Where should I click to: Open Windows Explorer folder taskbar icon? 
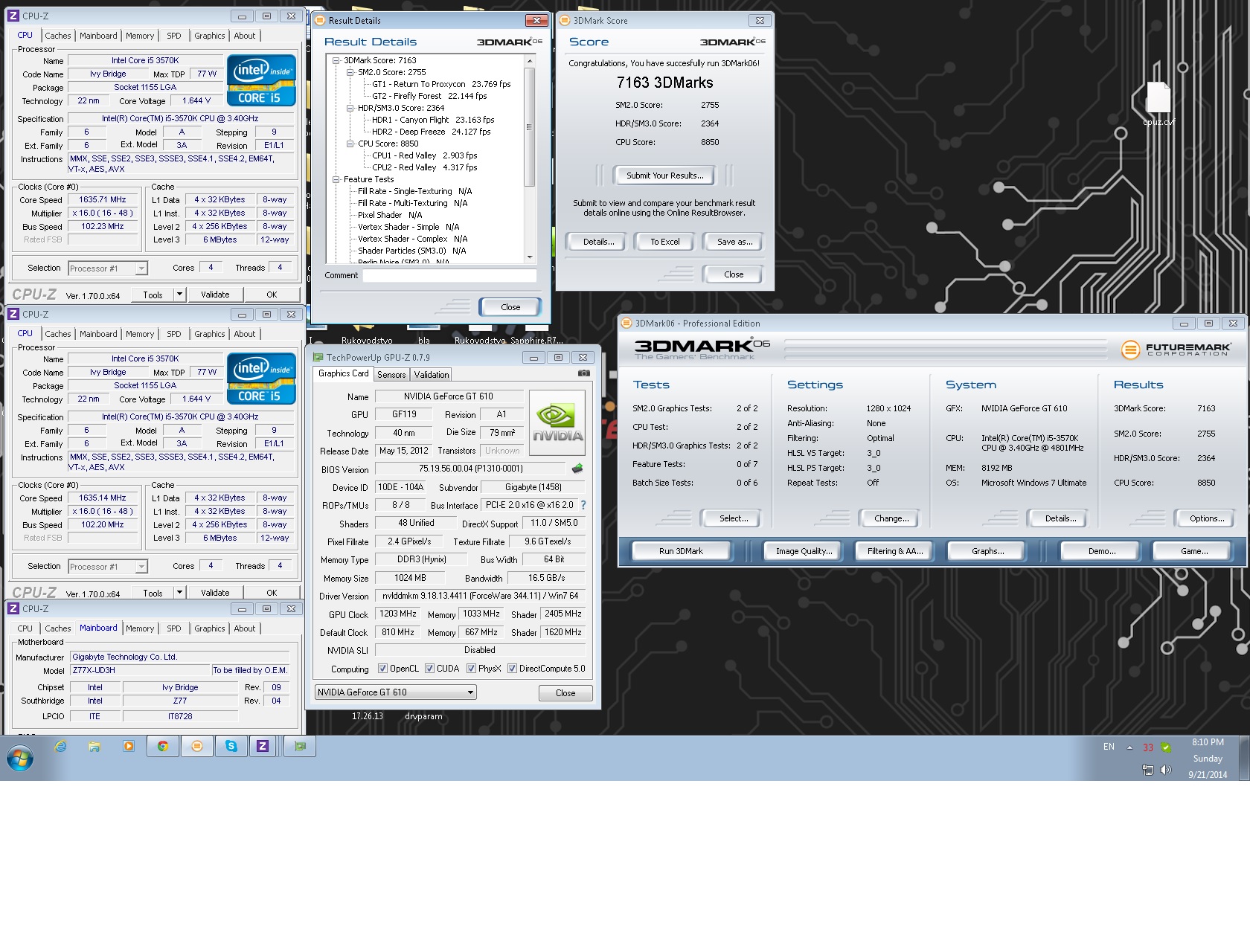pyautogui.click(x=94, y=746)
